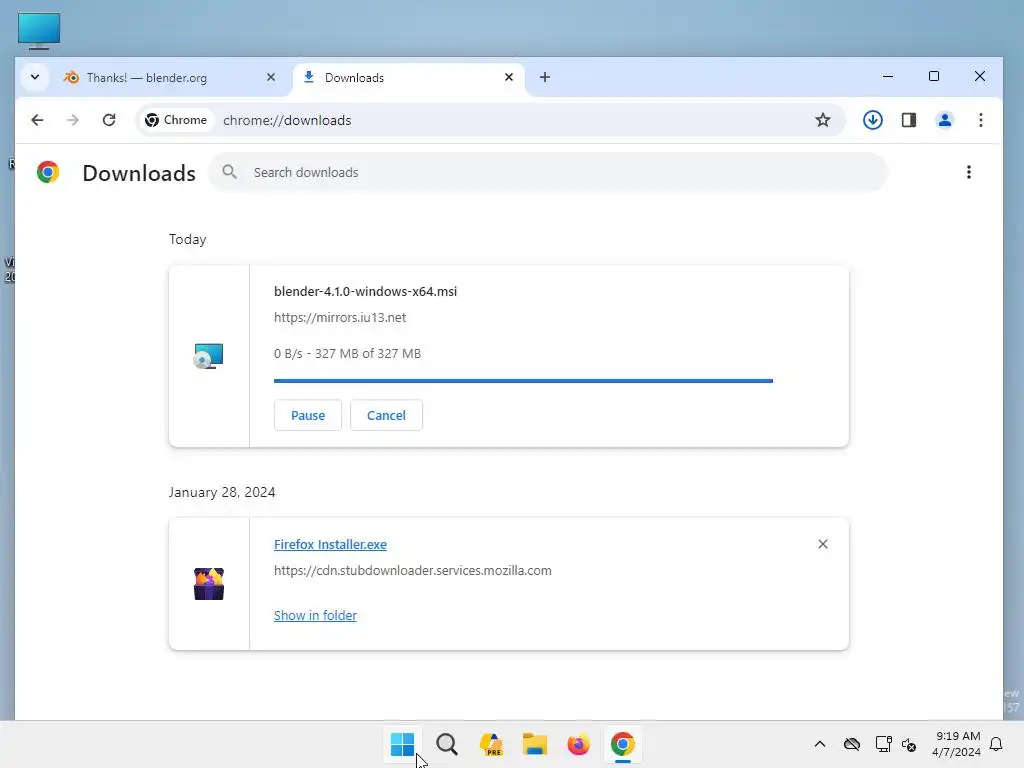Click the blender msi file icon
This screenshot has width=1024, height=768.
(x=209, y=357)
